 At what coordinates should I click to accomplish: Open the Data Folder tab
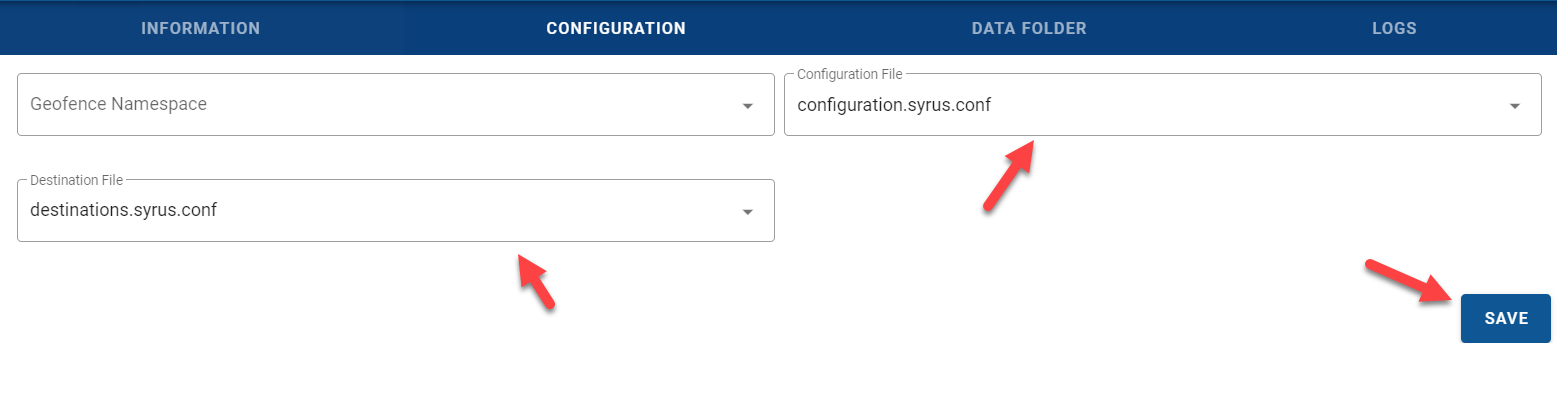(x=1029, y=28)
